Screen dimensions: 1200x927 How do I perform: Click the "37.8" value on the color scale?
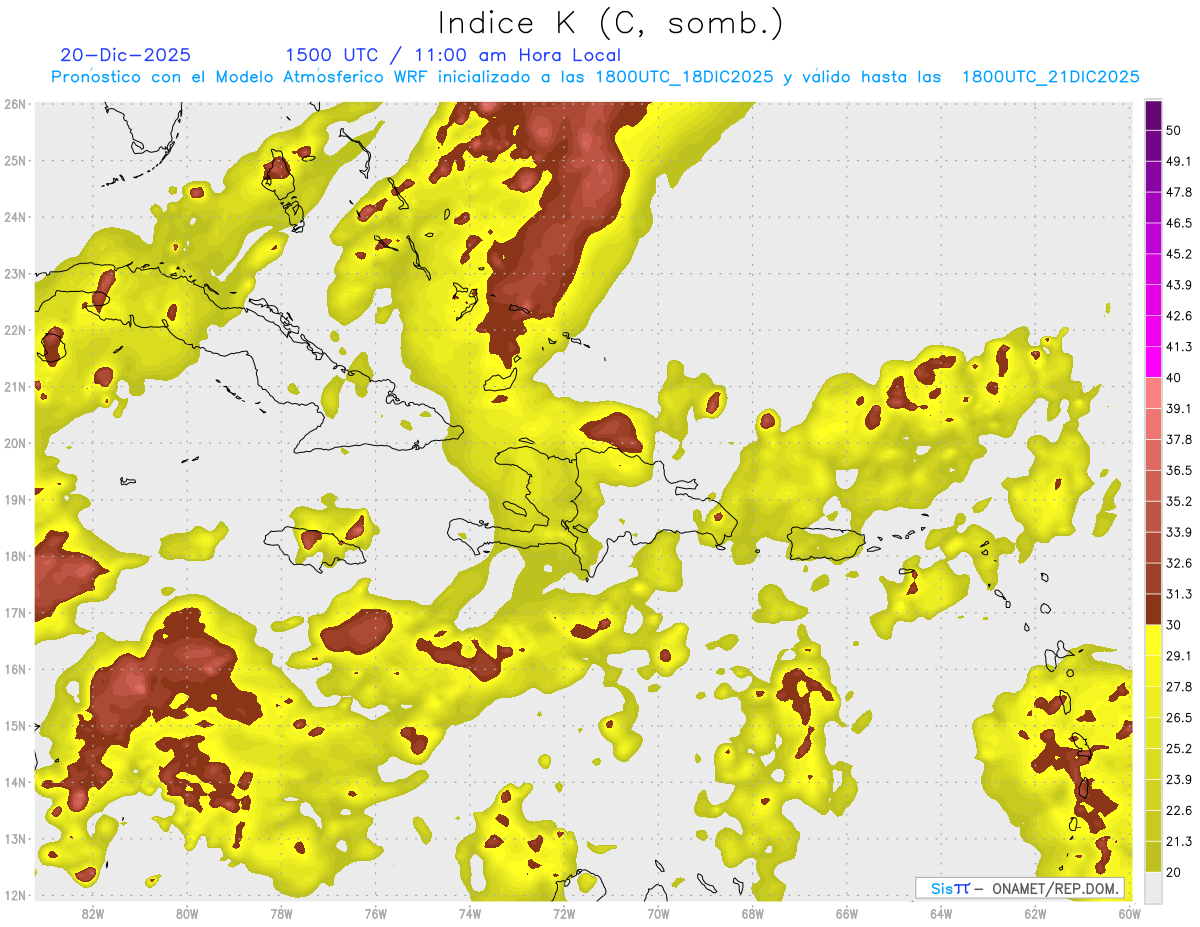pos(1179,439)
